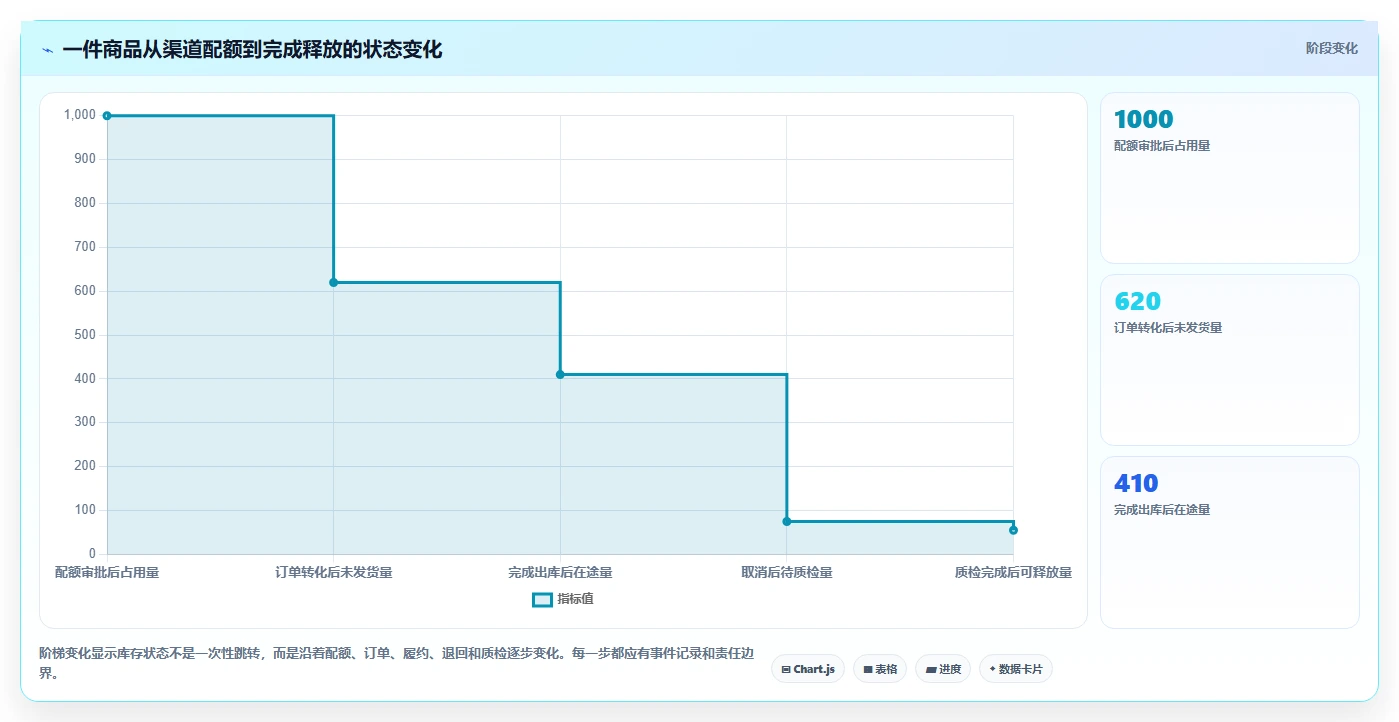Click the 620 订单转化后未发货量 card

tap(1229, 360)
